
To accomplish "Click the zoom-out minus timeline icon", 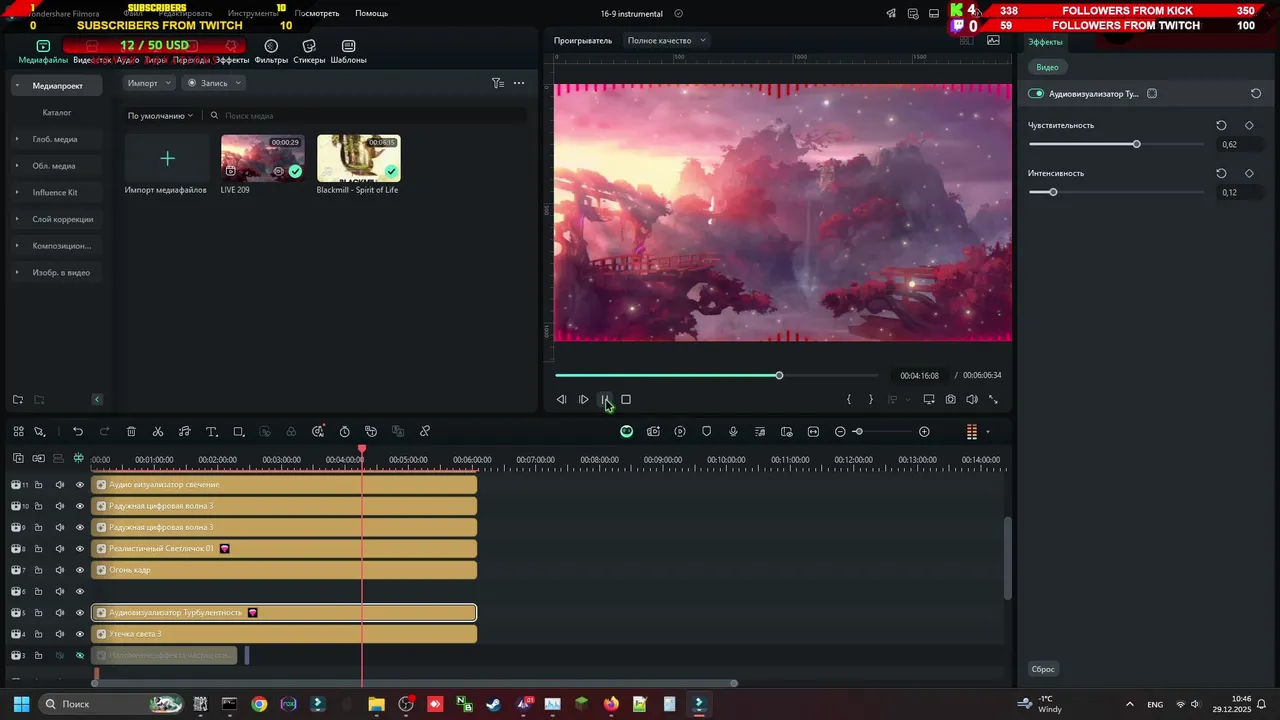I will click(840, 432).
